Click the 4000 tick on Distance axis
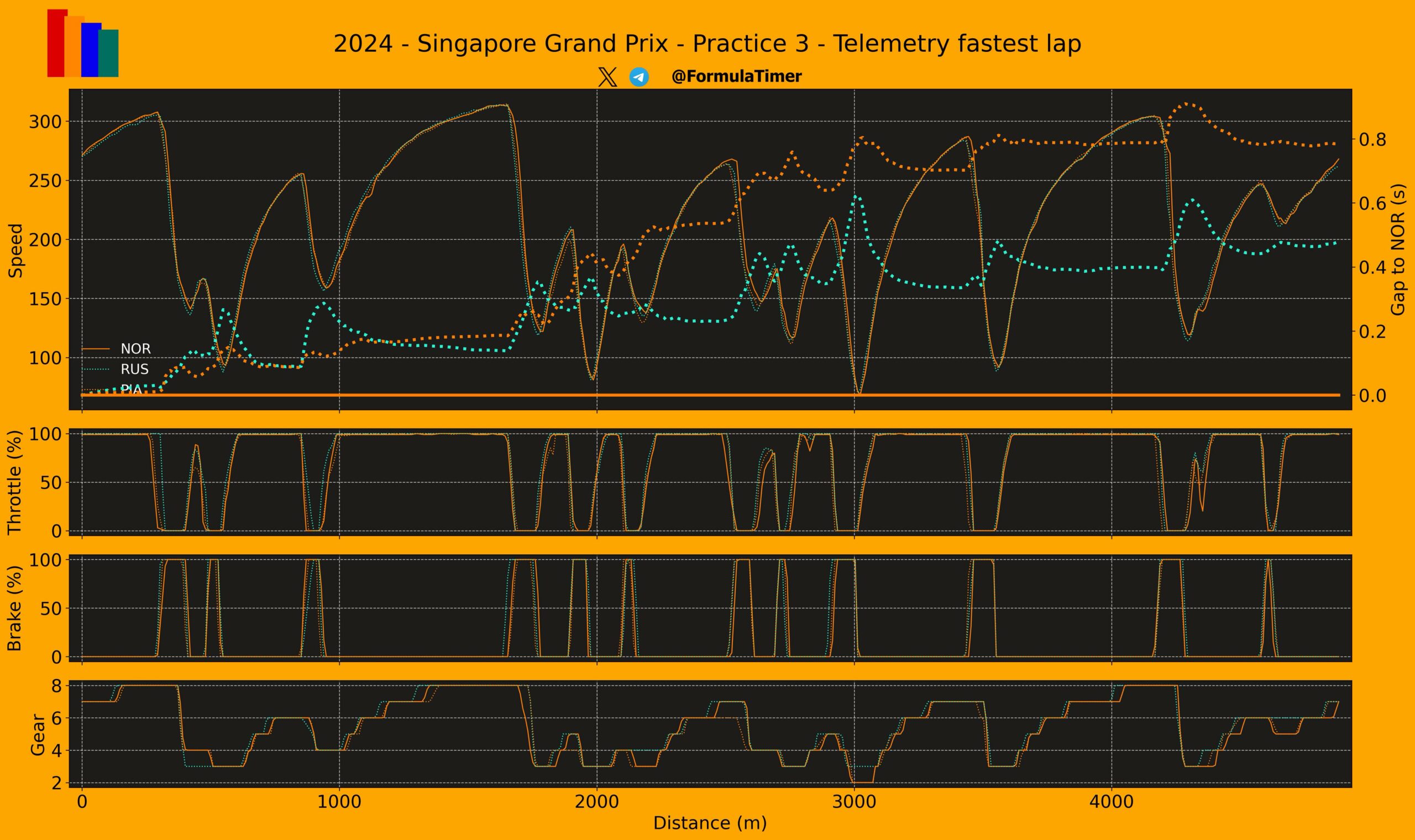 point(1112,802)
